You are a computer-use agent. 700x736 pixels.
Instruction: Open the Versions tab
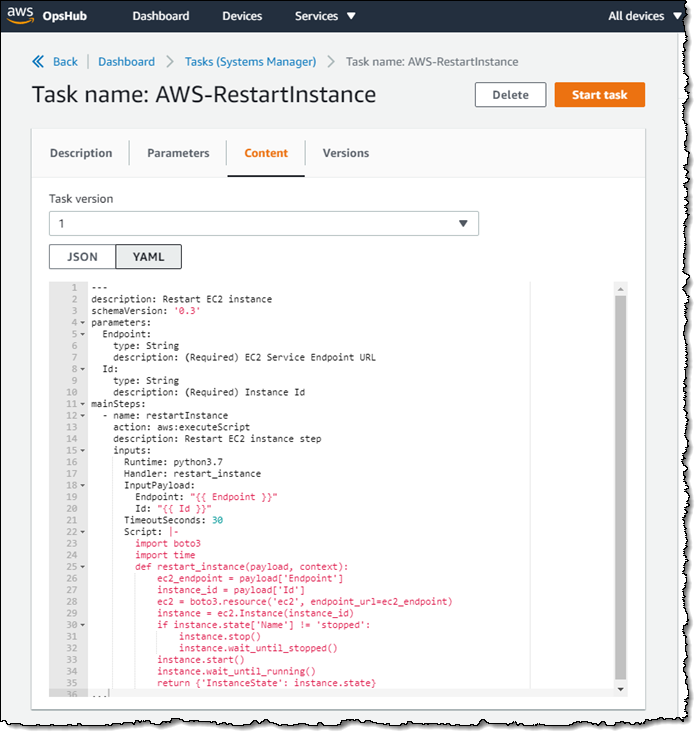coord(345,153)
